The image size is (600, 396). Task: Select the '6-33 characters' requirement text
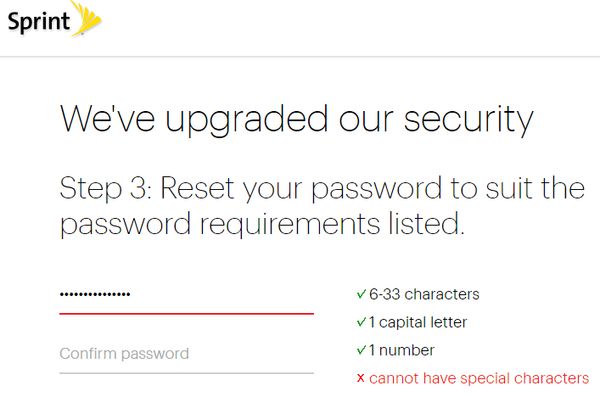click(x=424, y=295)
